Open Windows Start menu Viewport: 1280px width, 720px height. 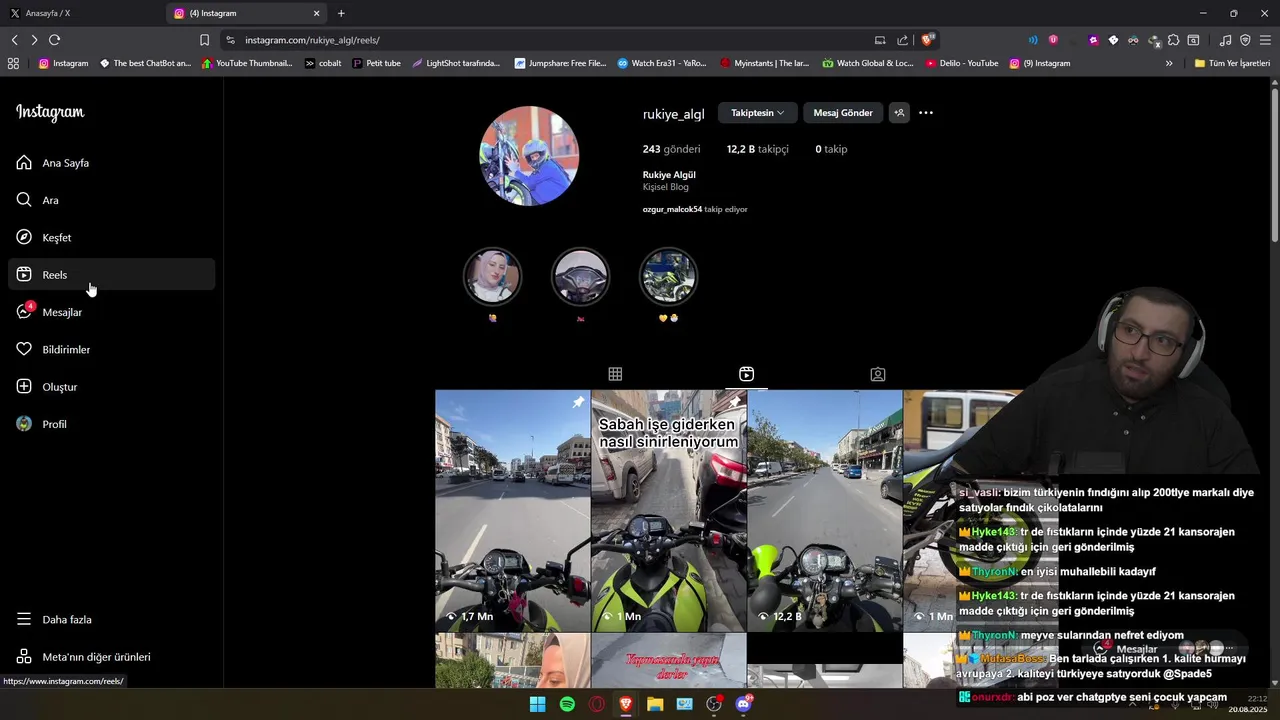click(537, 704)
